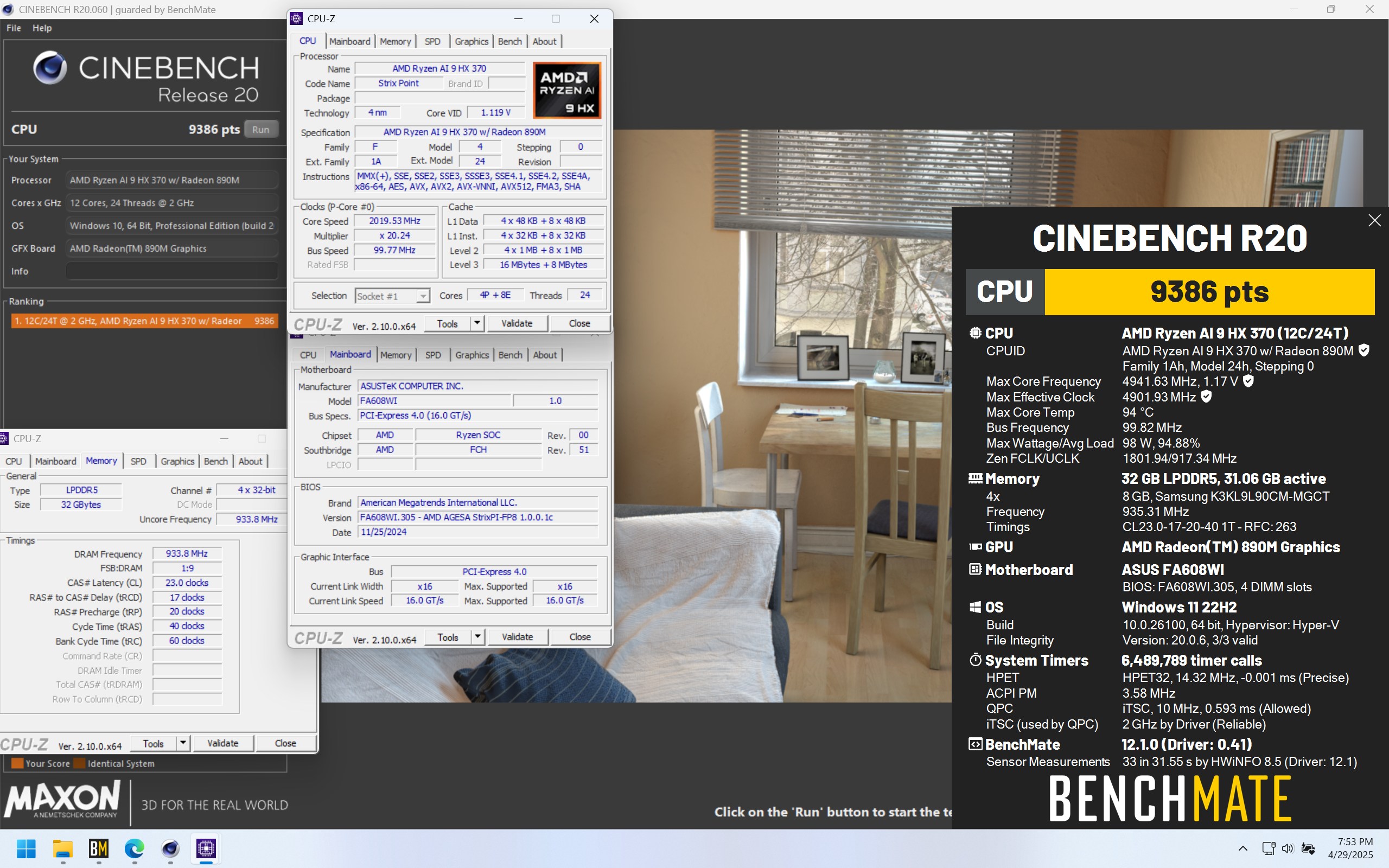Run the Cinebench CPU test
Screen dimensions: 1389x868
tap(261, 129)
